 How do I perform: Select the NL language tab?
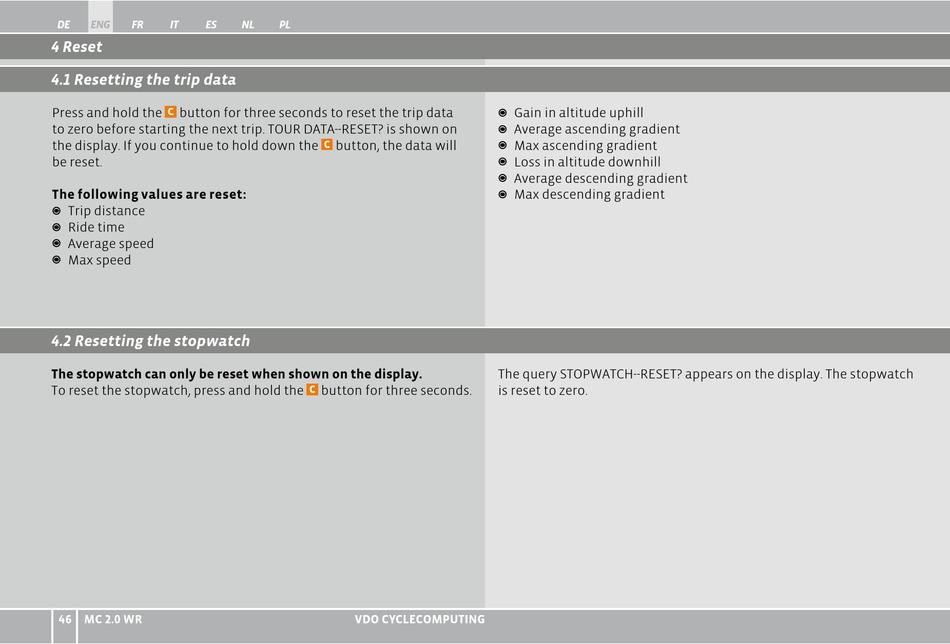coord(248,25)
